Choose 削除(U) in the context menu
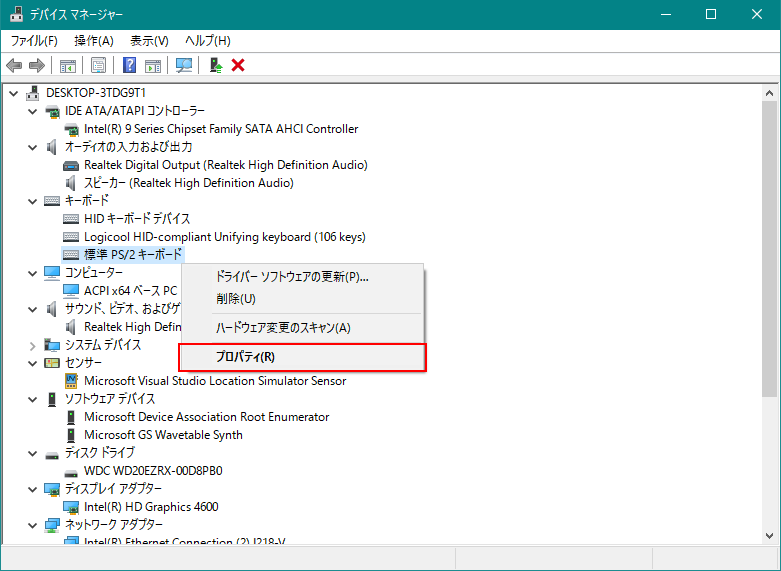The height and width of the screenshot is (571, 781). (x=302, y=299)
